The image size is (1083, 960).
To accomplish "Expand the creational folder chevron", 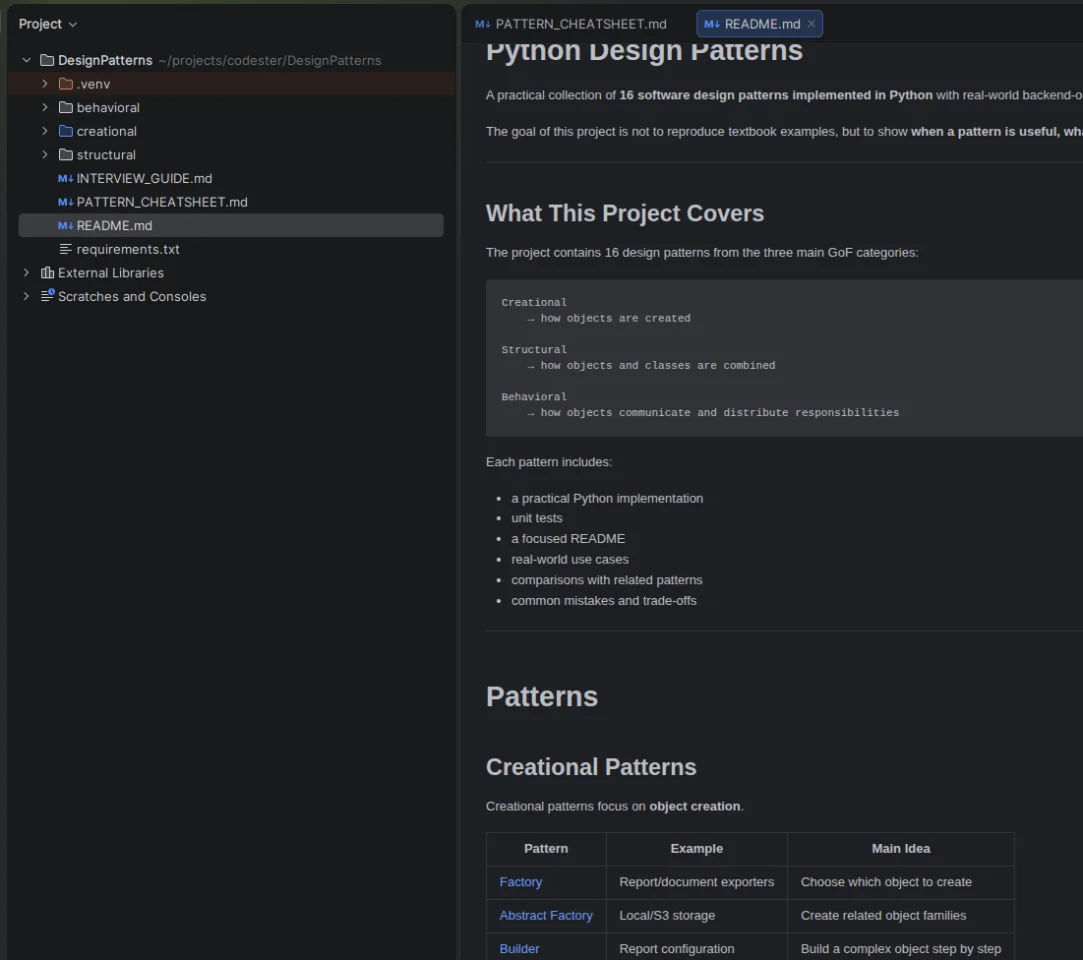I will 45,131.
